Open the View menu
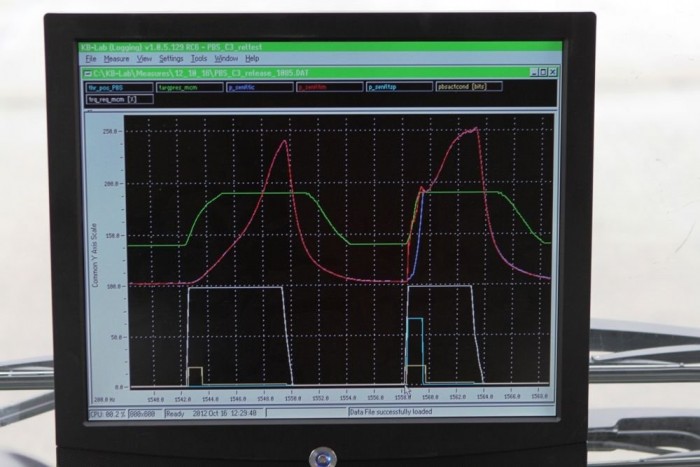 144,59
